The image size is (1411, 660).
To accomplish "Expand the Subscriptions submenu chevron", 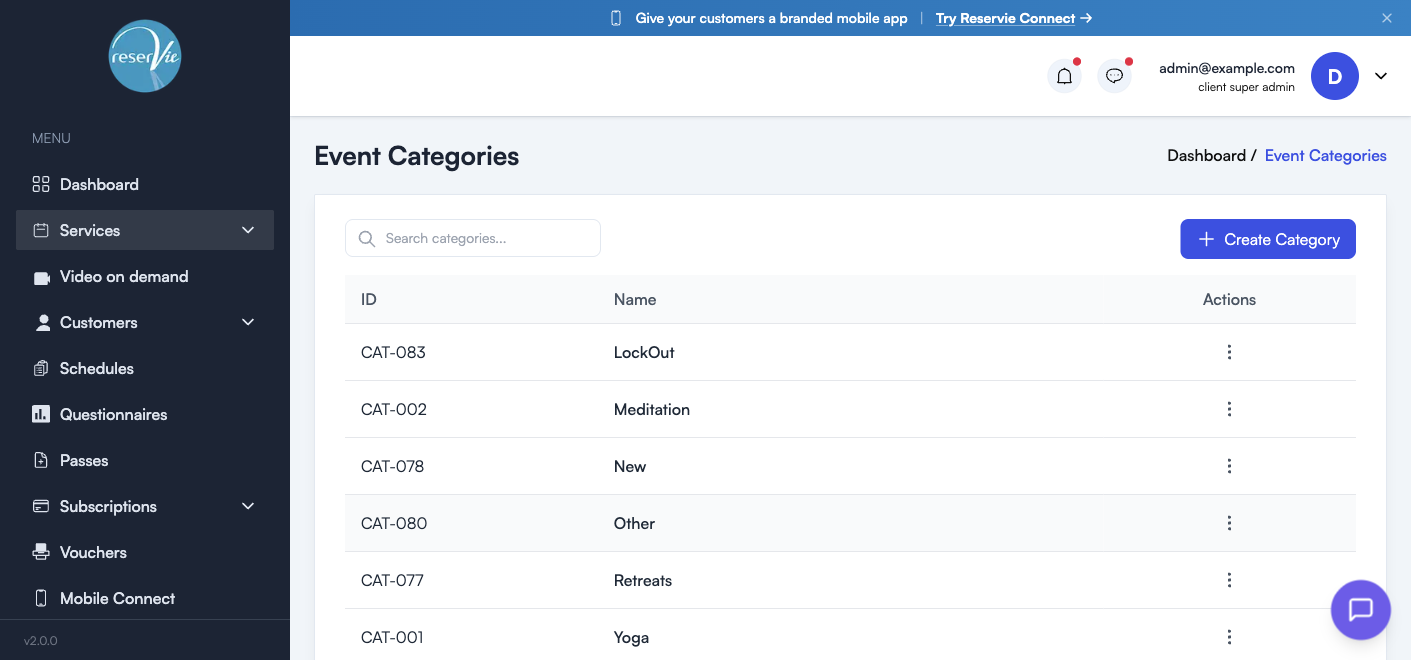I will click(x=248, y=506).
